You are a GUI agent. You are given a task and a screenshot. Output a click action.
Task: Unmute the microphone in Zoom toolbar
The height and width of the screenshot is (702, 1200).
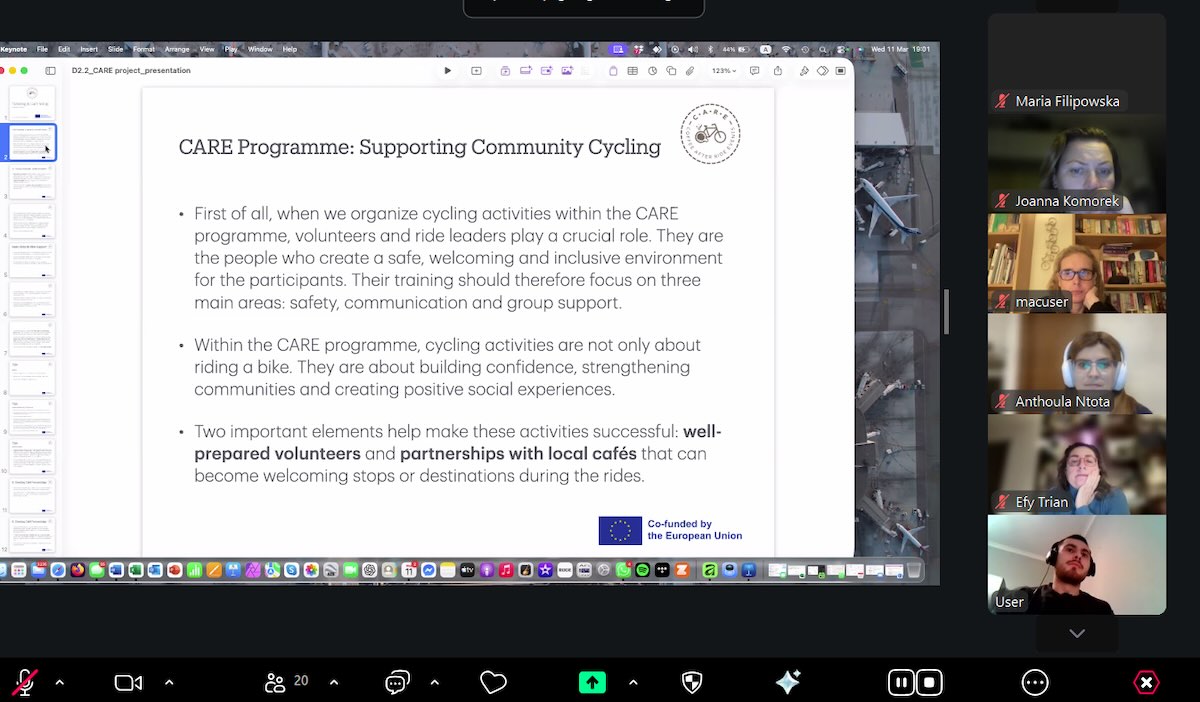point(24,683)
